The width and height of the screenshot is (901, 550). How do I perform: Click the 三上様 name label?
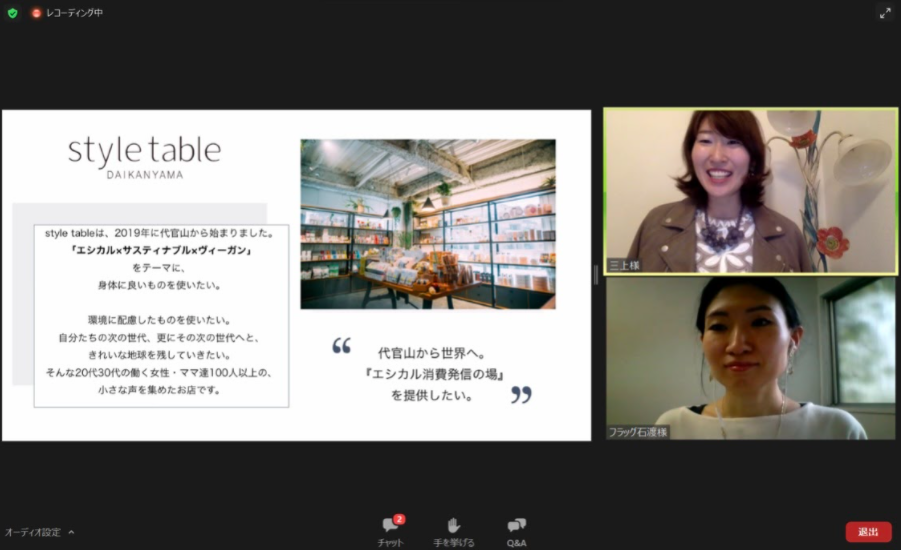point(624,265)
